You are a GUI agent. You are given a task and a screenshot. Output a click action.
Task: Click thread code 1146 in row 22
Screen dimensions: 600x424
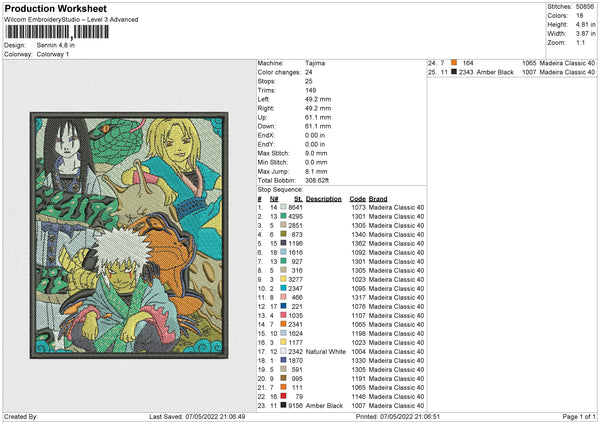pyautogui.click(x=359, y=397)
